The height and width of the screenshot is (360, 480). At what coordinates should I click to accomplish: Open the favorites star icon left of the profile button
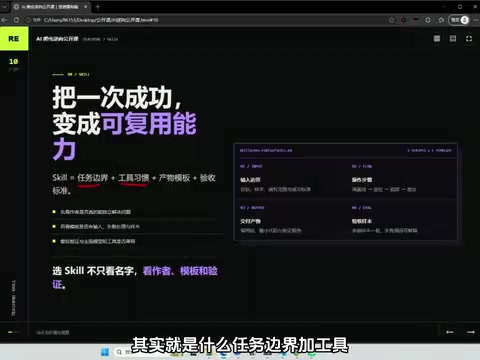pos(441,20)
